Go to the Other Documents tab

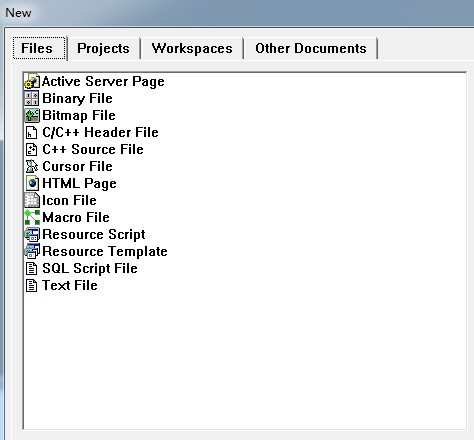click(x=311, y=49)
